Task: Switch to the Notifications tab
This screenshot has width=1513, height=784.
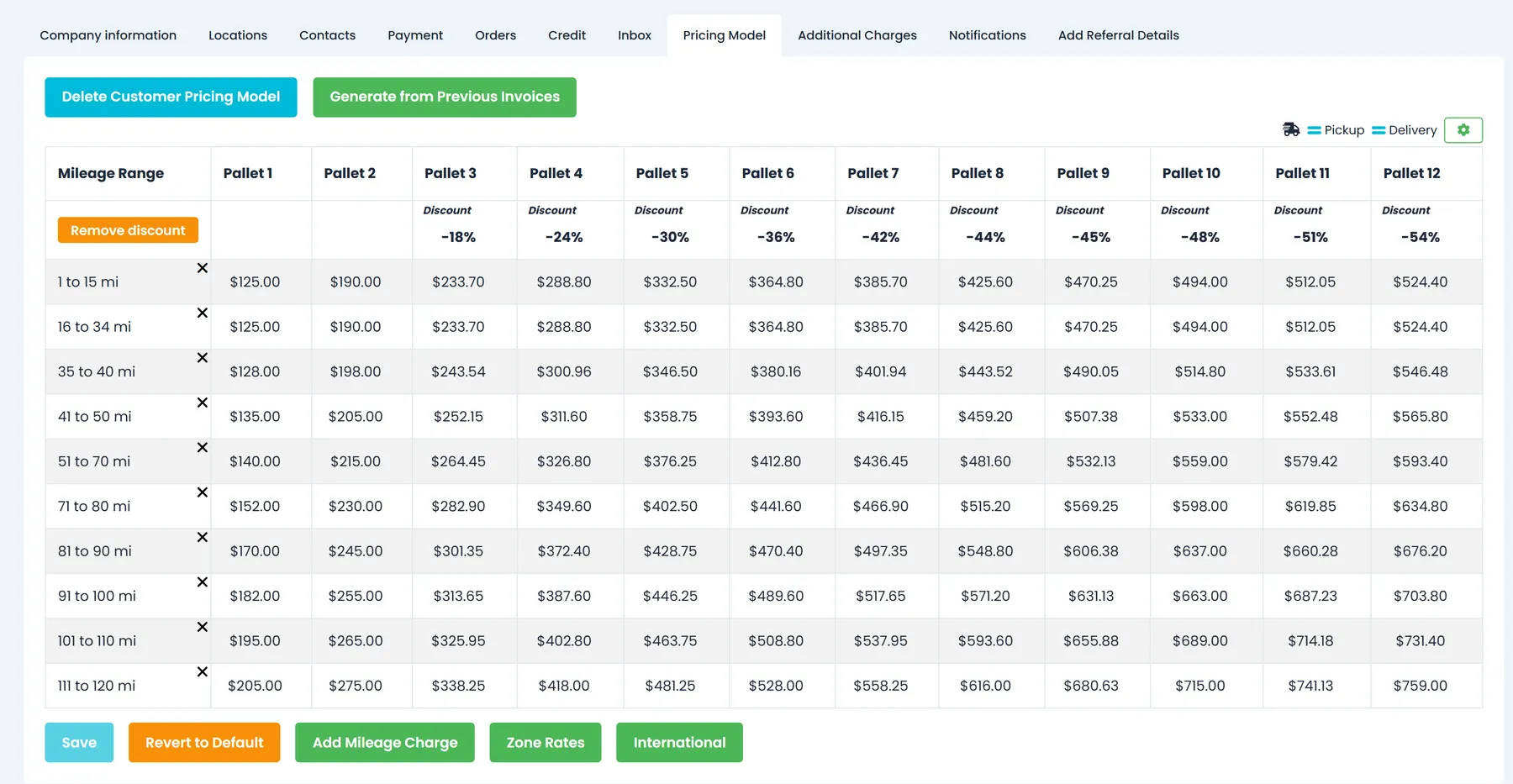Action: (988, 35)
